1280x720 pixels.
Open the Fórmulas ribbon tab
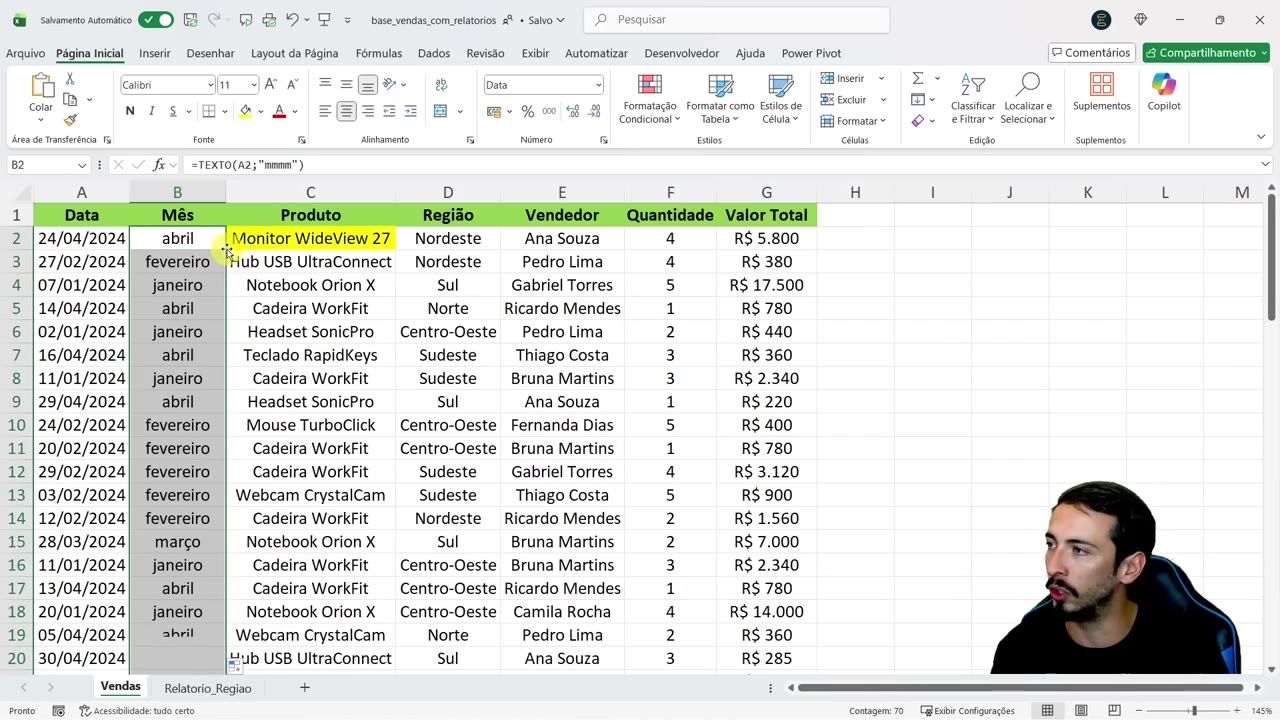click(379, 53)
